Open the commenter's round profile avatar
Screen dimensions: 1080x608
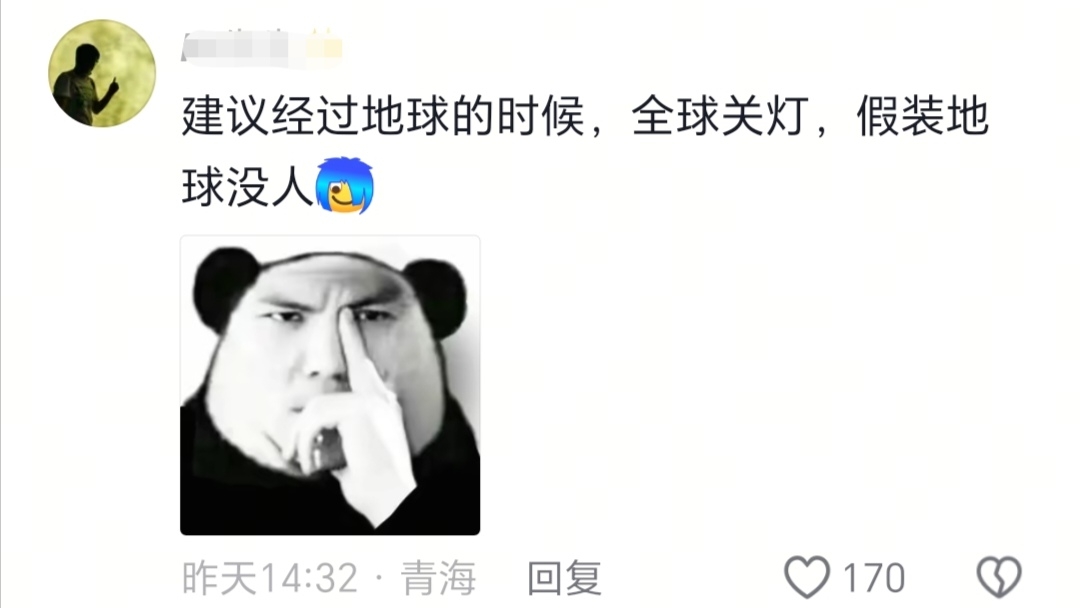click(102, 73)
